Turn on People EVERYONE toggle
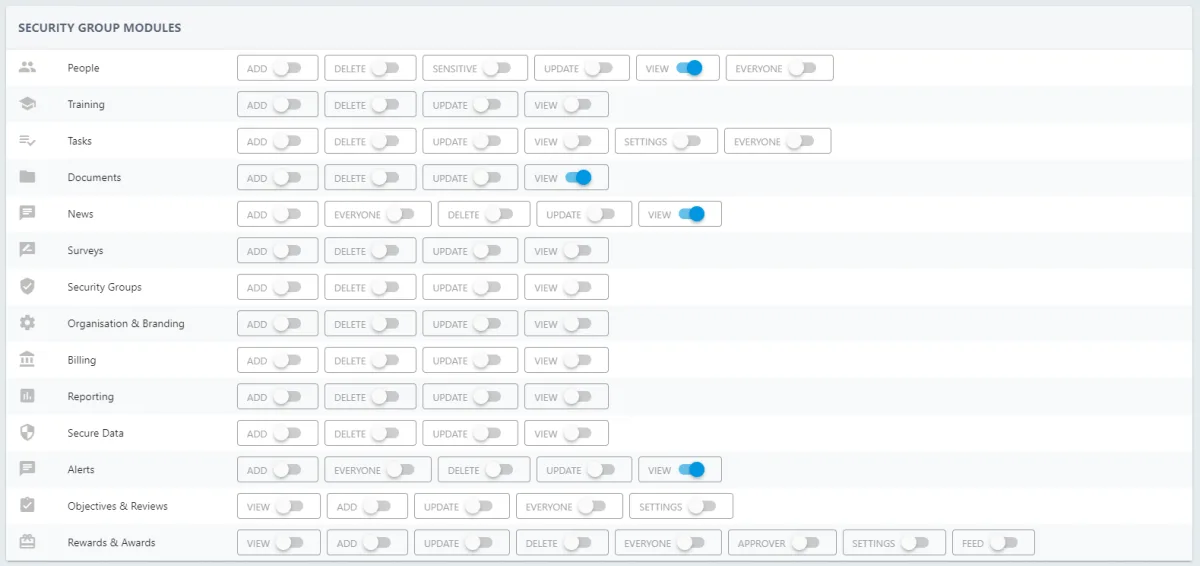The width and height of the screenshot is (1200, 566). [802, 68]
